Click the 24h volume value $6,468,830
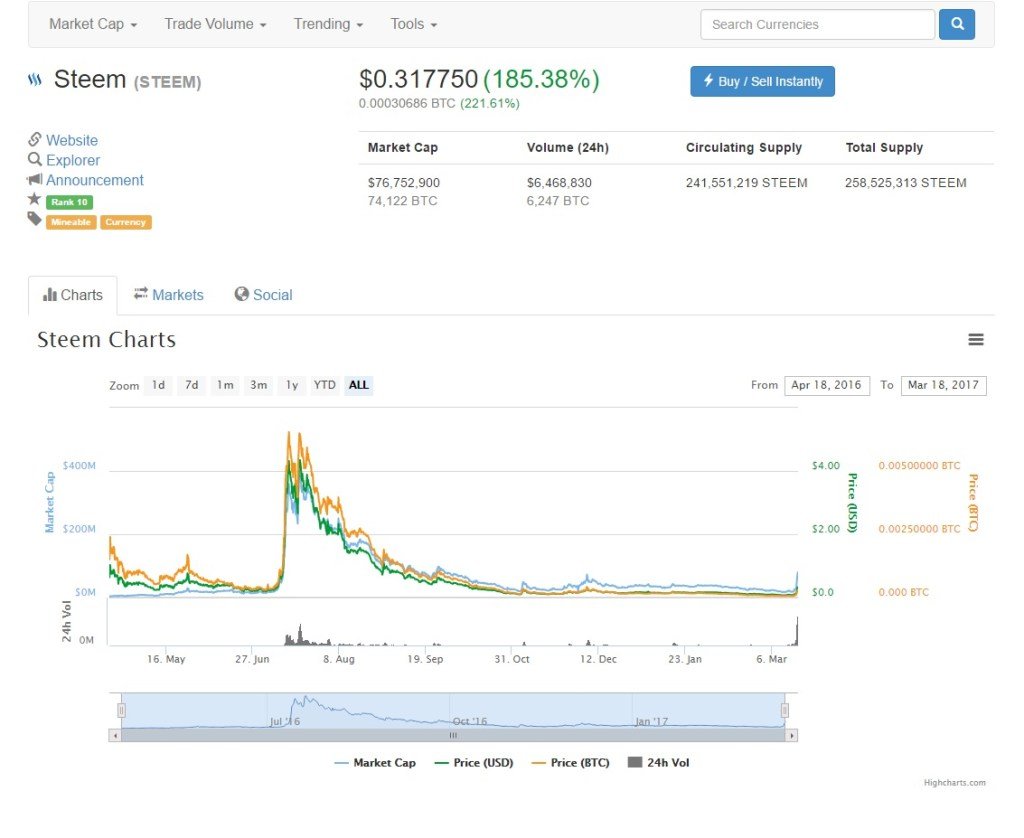This screenshot has height=838, width=1024. click(x=559, y=183)
